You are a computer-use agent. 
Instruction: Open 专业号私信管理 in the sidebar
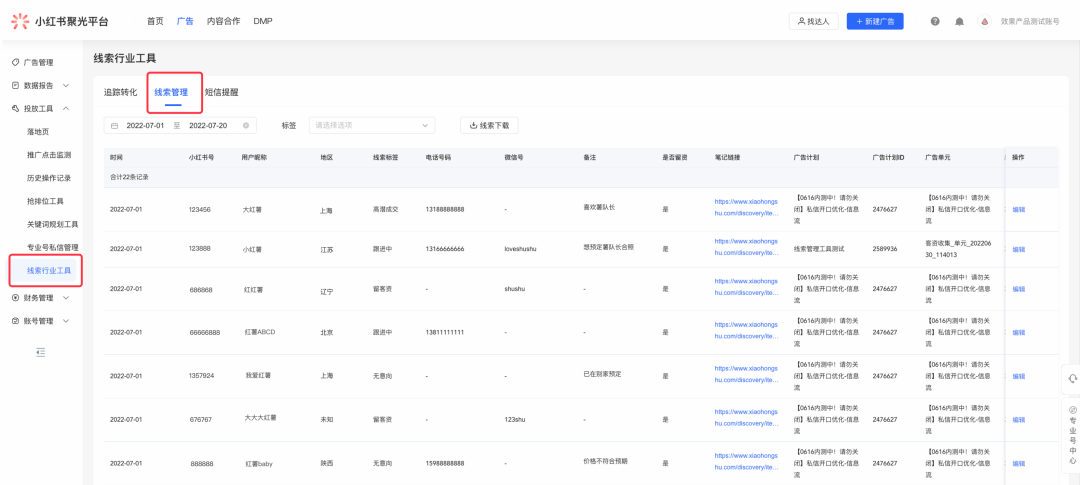pos(53,247)
